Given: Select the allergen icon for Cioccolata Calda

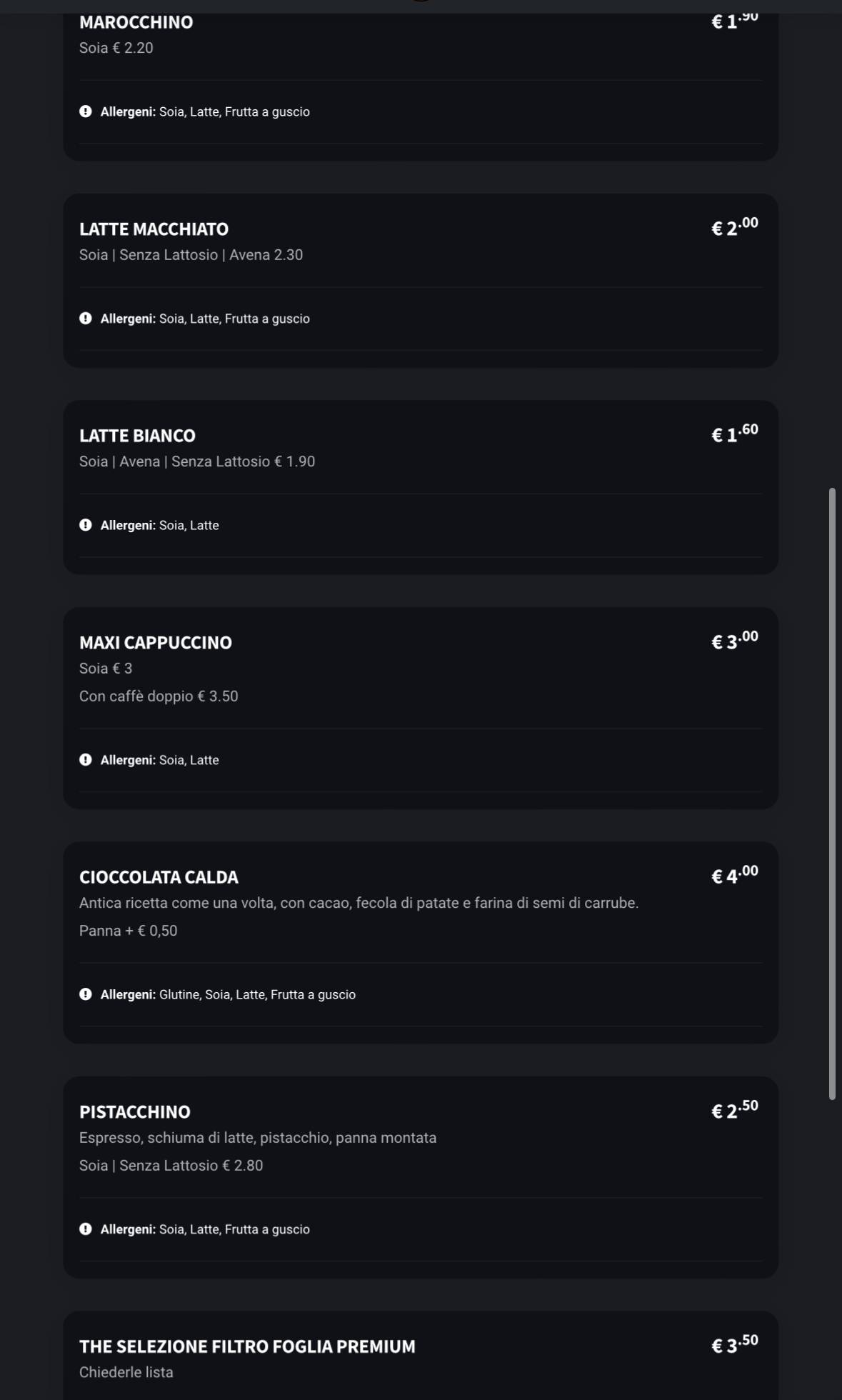Looking at the screenshot, I should 86,994.
